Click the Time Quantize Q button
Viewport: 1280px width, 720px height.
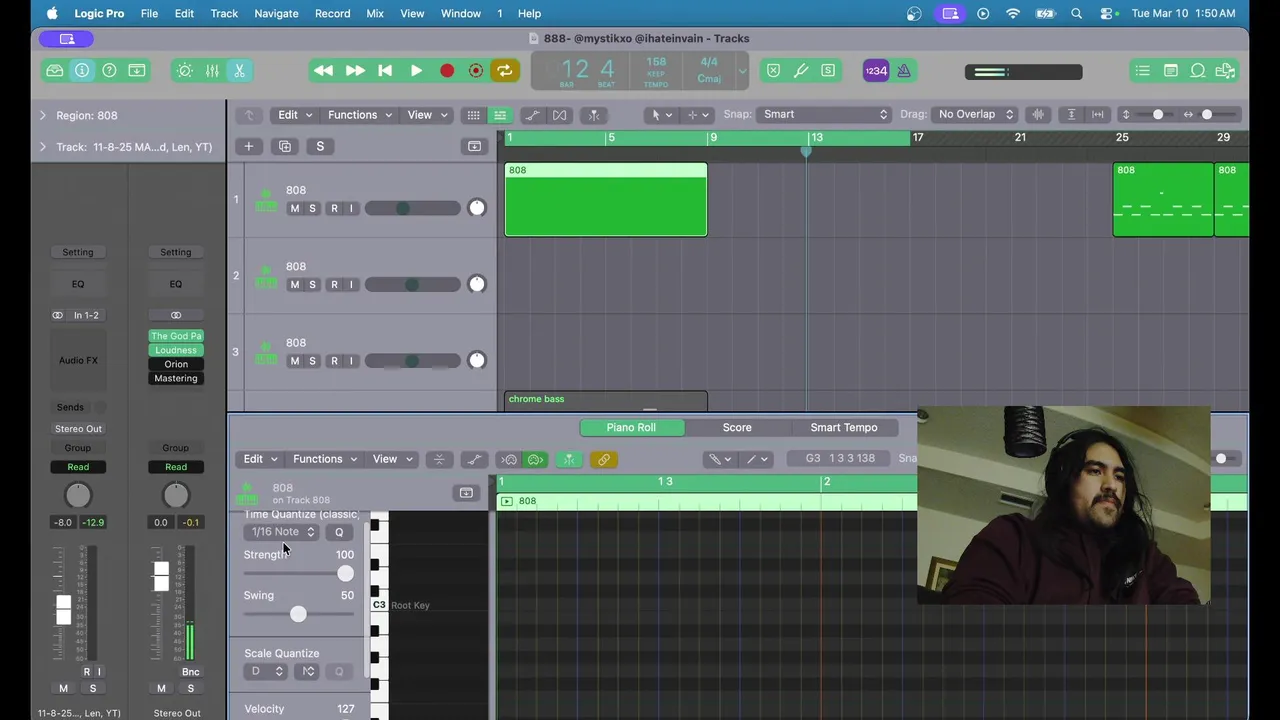click(339, 532)
